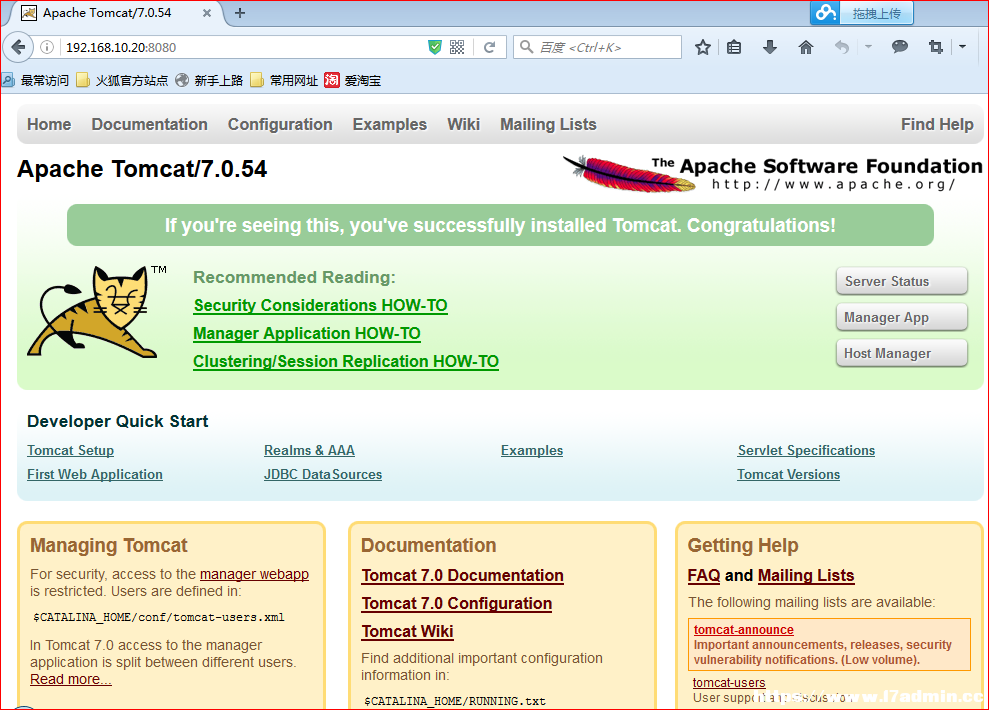Image resolution: width=989 pixels, height=710 pixels.
Task: Click the undo arrow toolbar icon
Action: pos(841,47)
